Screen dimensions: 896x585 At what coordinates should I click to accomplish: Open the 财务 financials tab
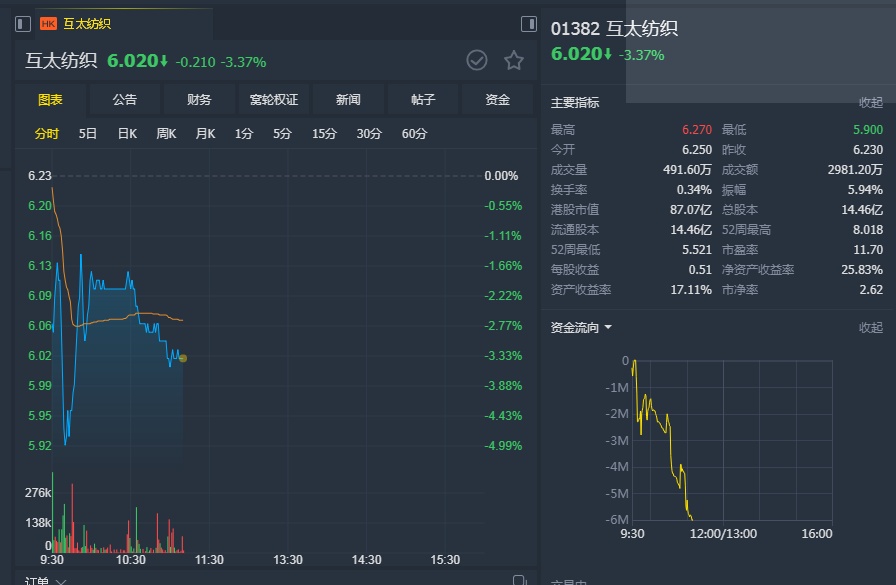[199, 100]
